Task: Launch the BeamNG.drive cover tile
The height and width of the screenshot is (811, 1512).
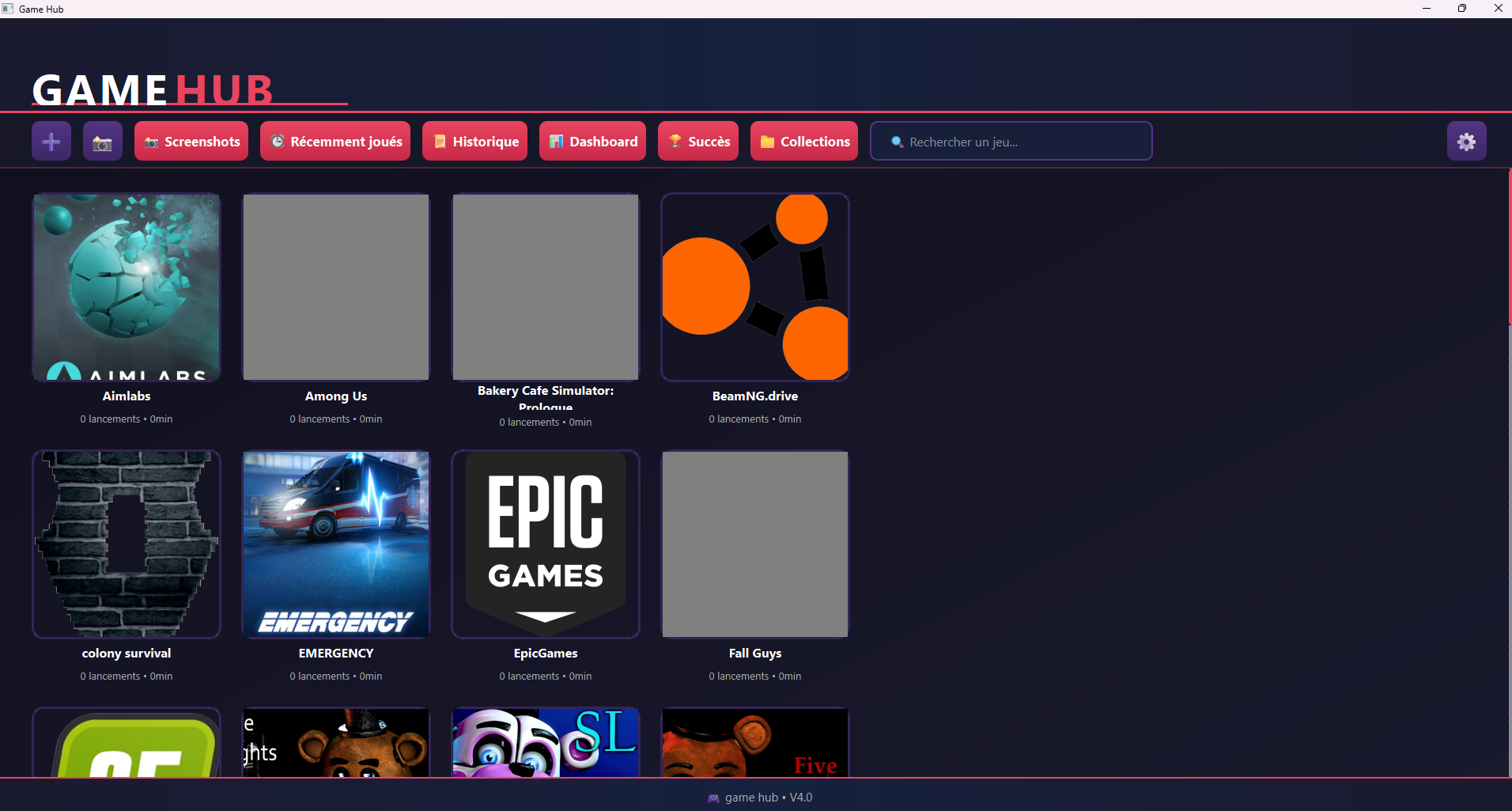Action: point(755,287)
